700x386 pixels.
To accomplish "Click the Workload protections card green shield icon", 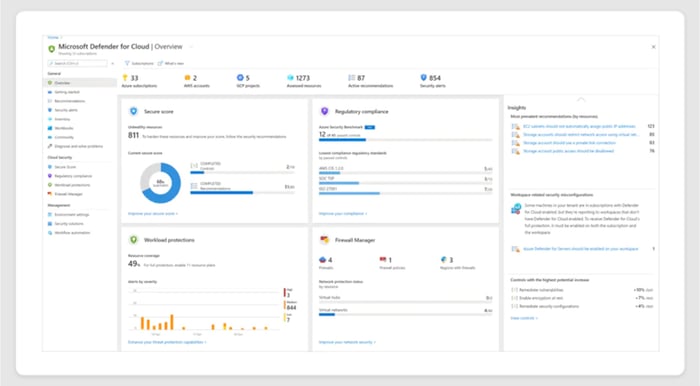I will (133, 240).
